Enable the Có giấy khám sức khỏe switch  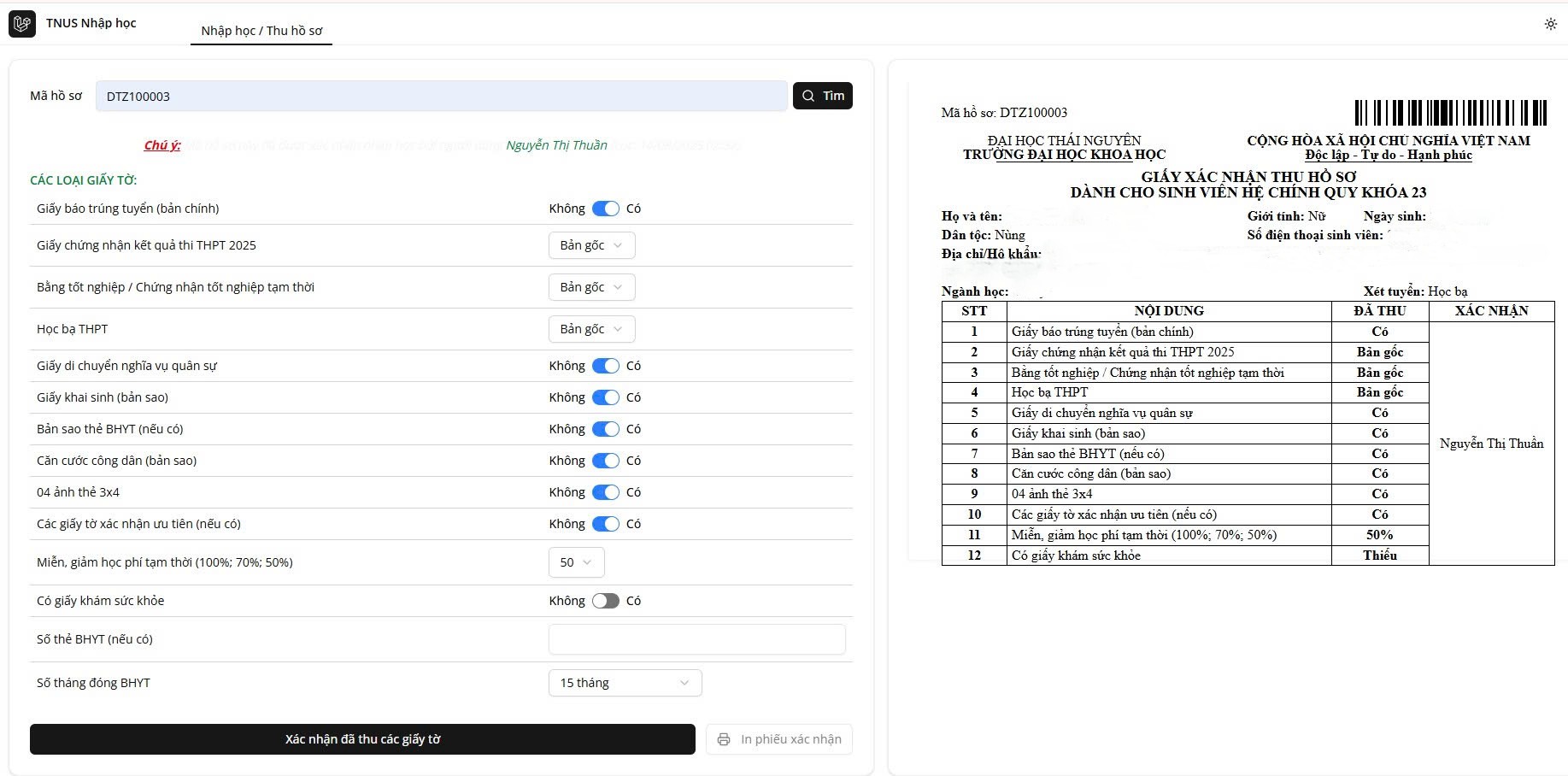coord(605,601)
